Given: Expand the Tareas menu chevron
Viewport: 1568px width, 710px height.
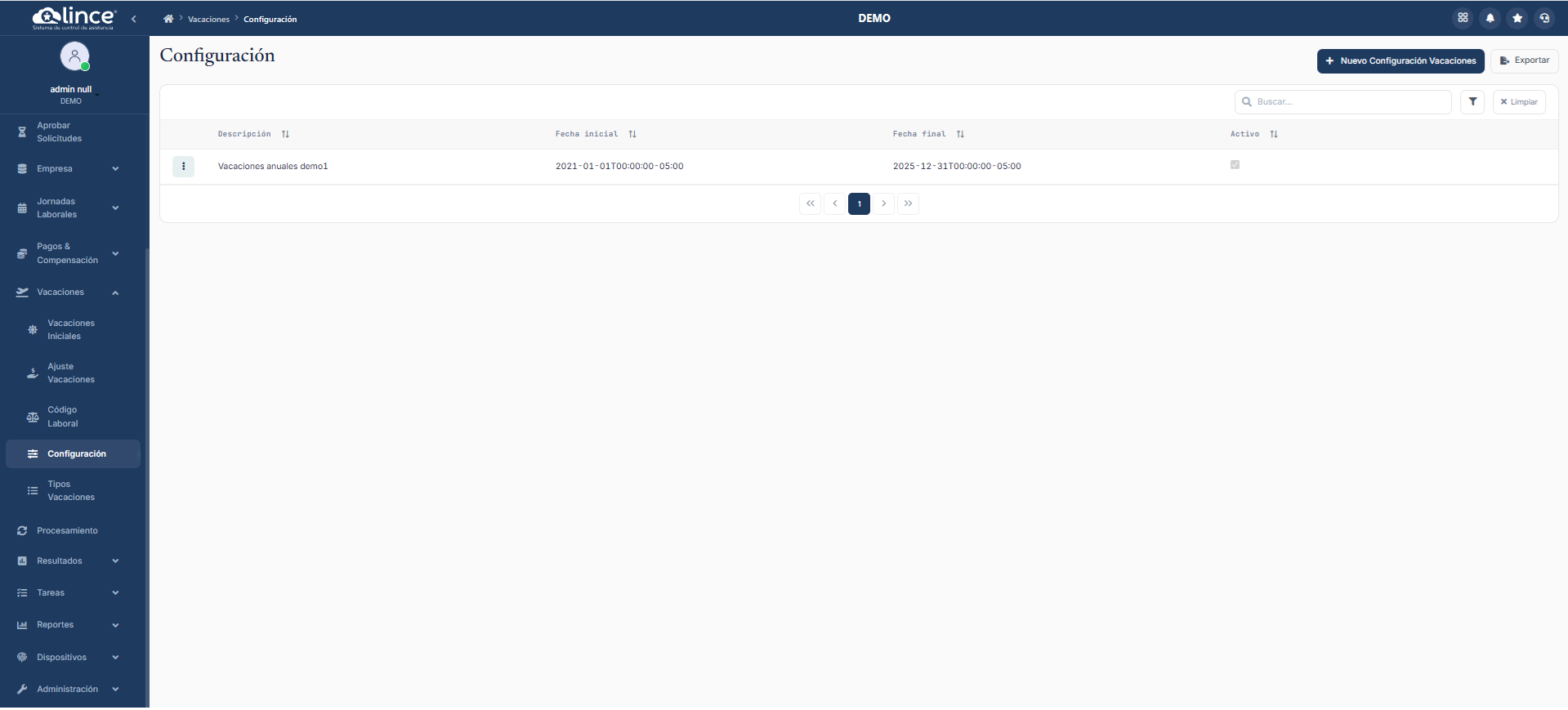Looking at the screenshot, I should click(x=115, y=593).
